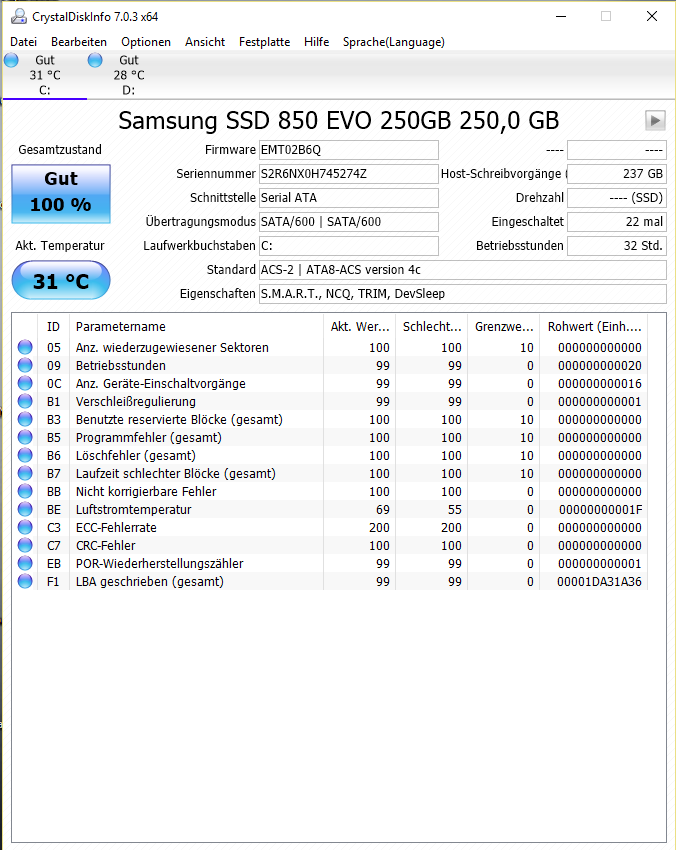Click the Gut 100 % health status button
The image size is (676, 850).
tap(61, 194)
